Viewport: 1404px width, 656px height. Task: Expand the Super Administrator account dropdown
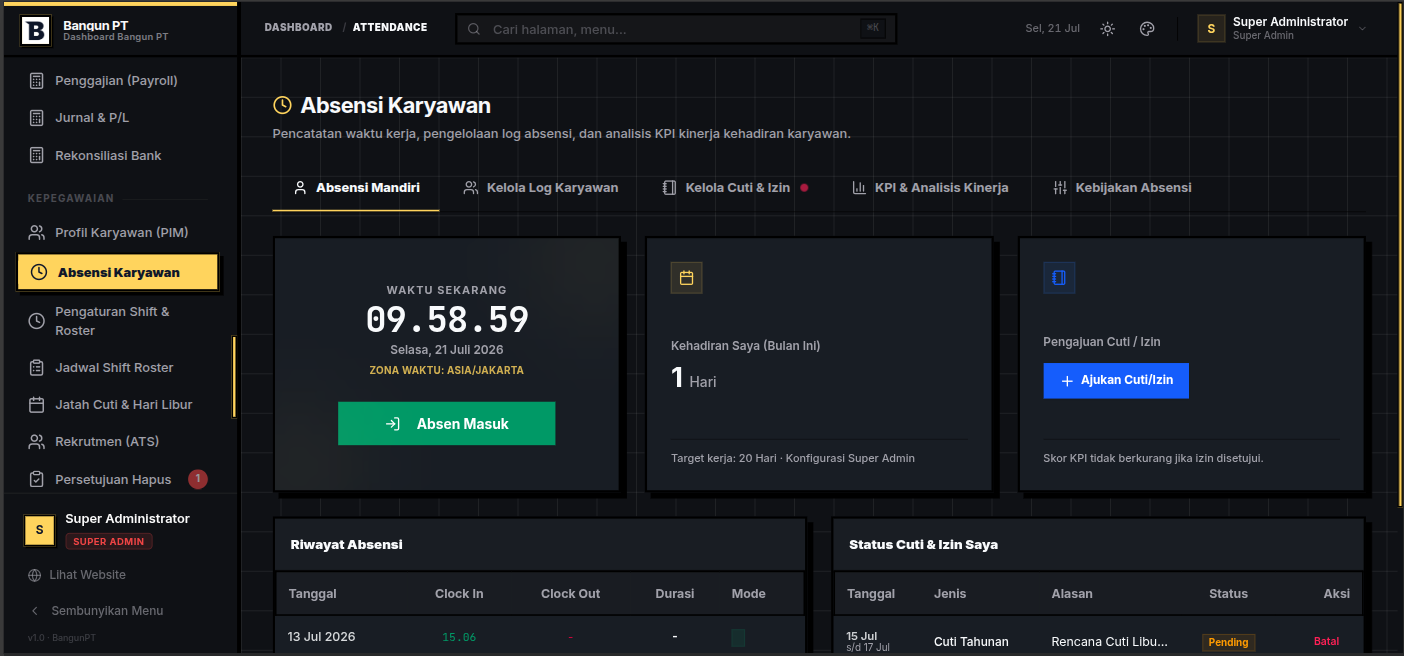(1283, 28)
